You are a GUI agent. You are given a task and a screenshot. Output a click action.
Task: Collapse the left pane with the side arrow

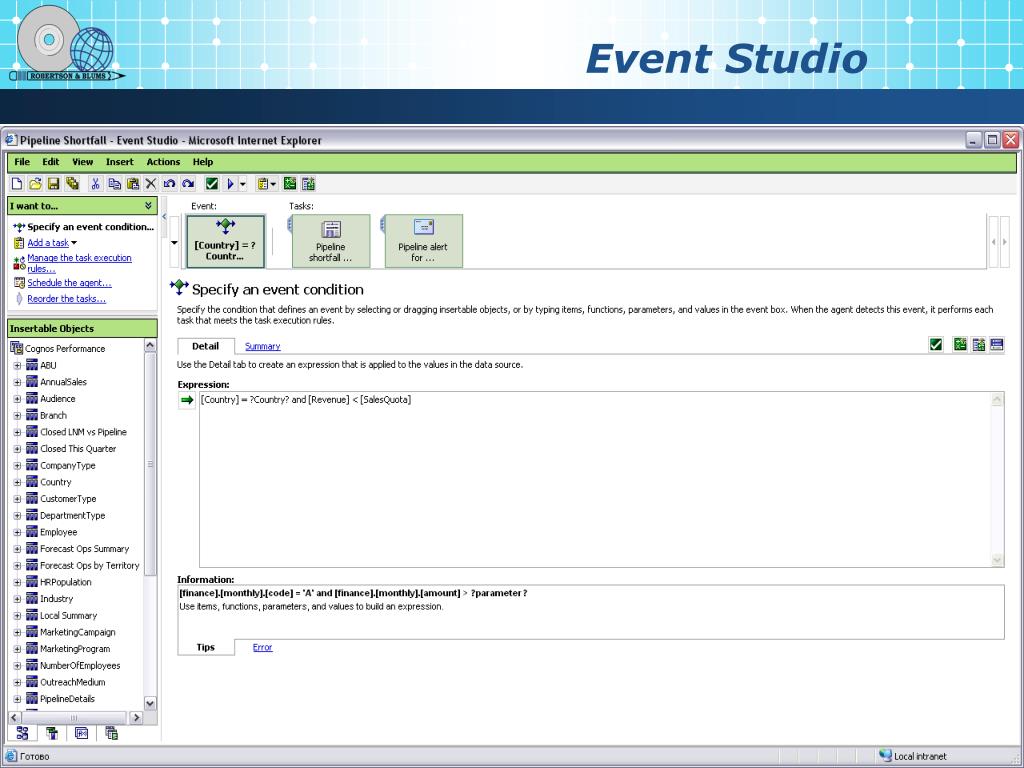pyautogui.click(x=164, y=216)
